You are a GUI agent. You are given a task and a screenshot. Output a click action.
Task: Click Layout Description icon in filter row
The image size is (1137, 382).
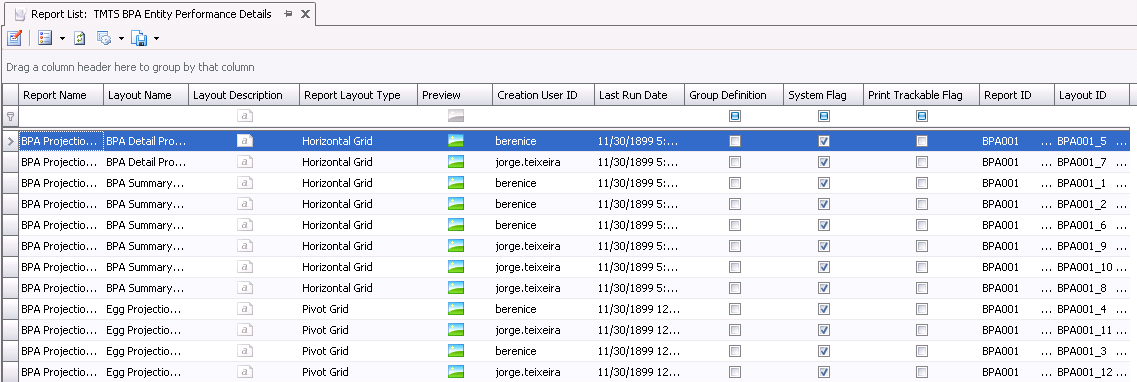[x=245, y=116]
